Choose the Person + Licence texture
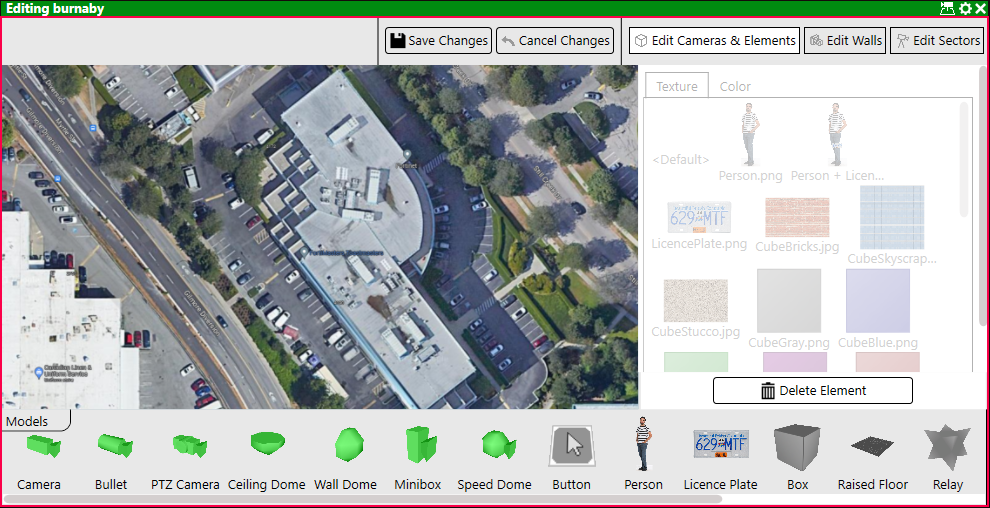This screenshot has width=990, height=508. click(837, 143)
